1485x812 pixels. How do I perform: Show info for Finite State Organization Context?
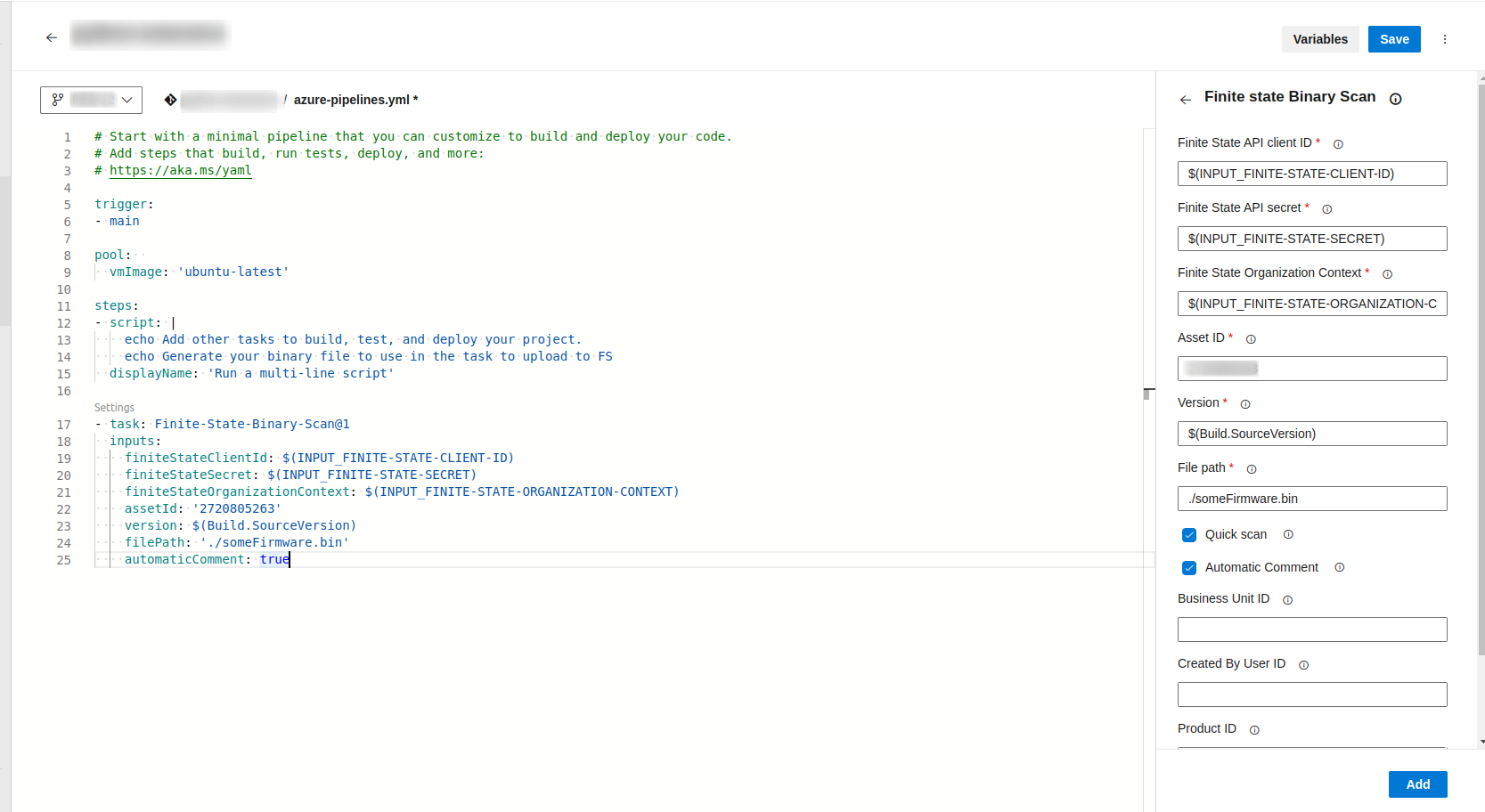1387,274
